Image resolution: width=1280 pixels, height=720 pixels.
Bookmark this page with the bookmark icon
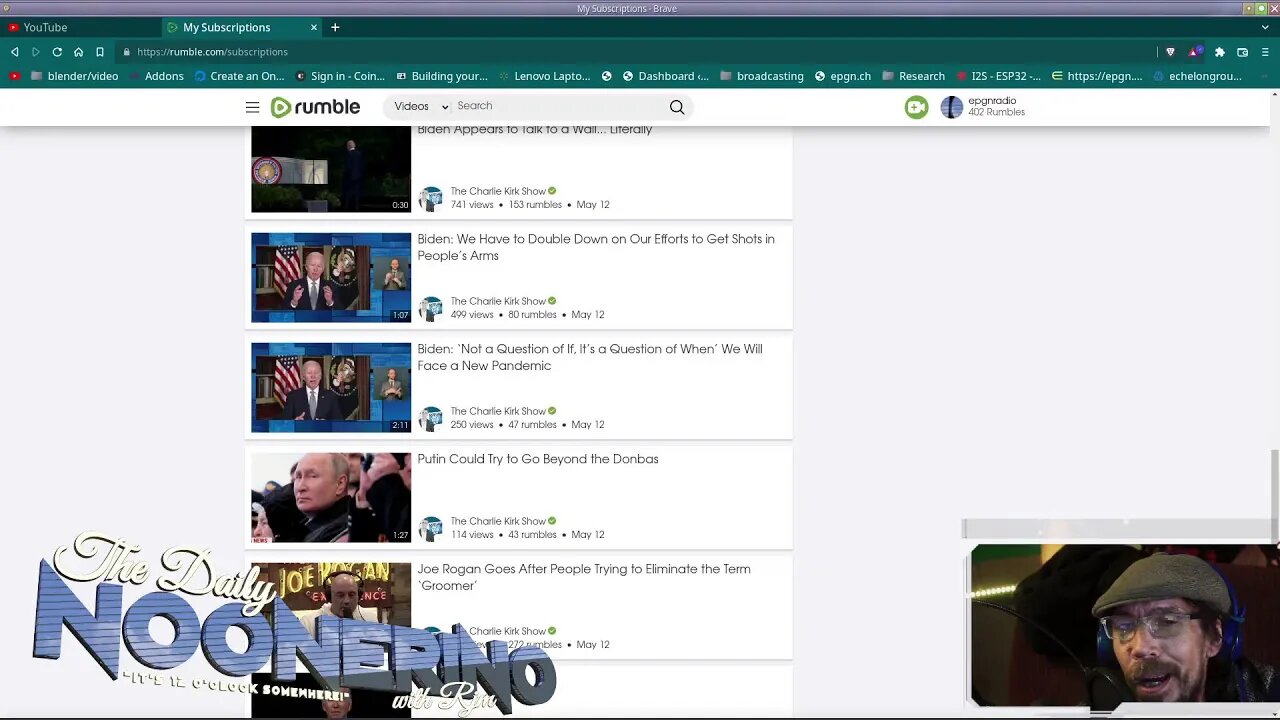(x=100, y=52)
